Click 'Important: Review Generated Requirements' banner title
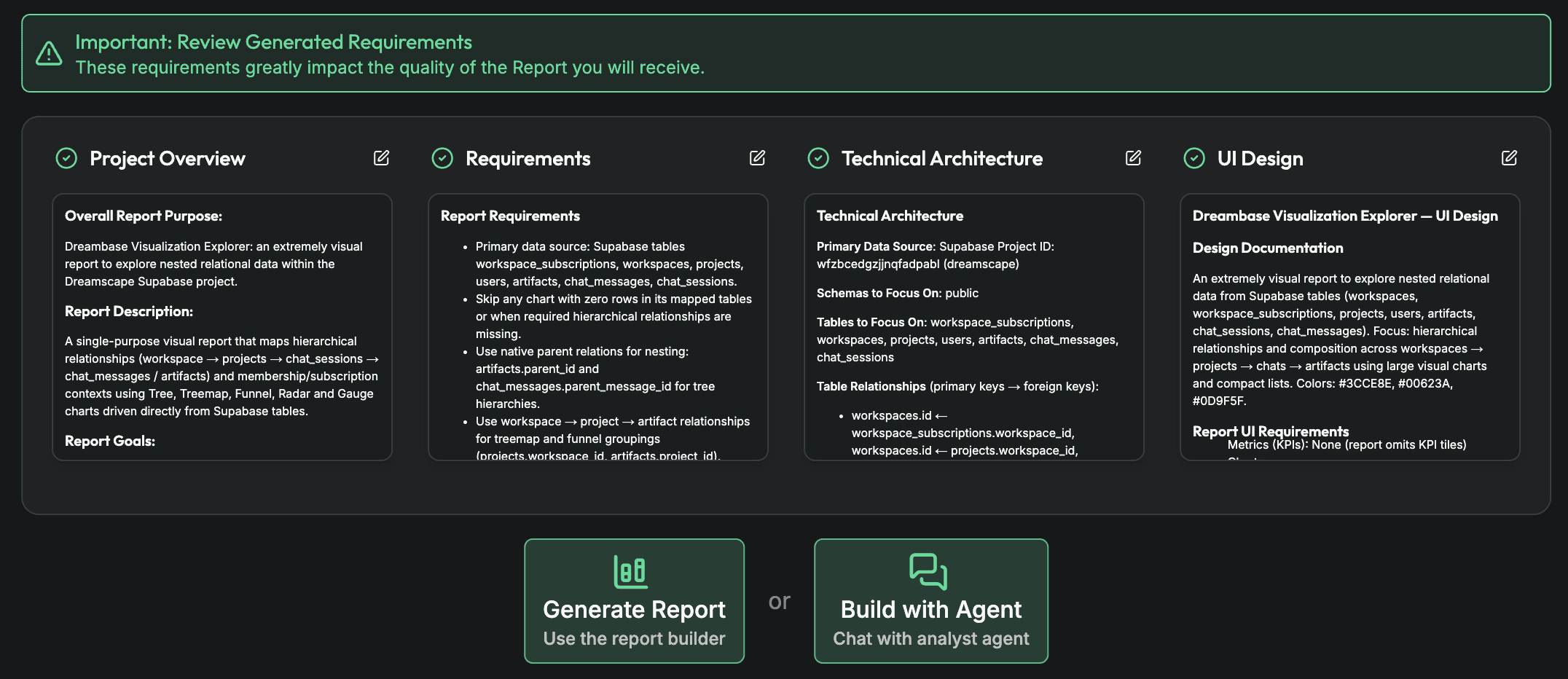 pos(273,42)
